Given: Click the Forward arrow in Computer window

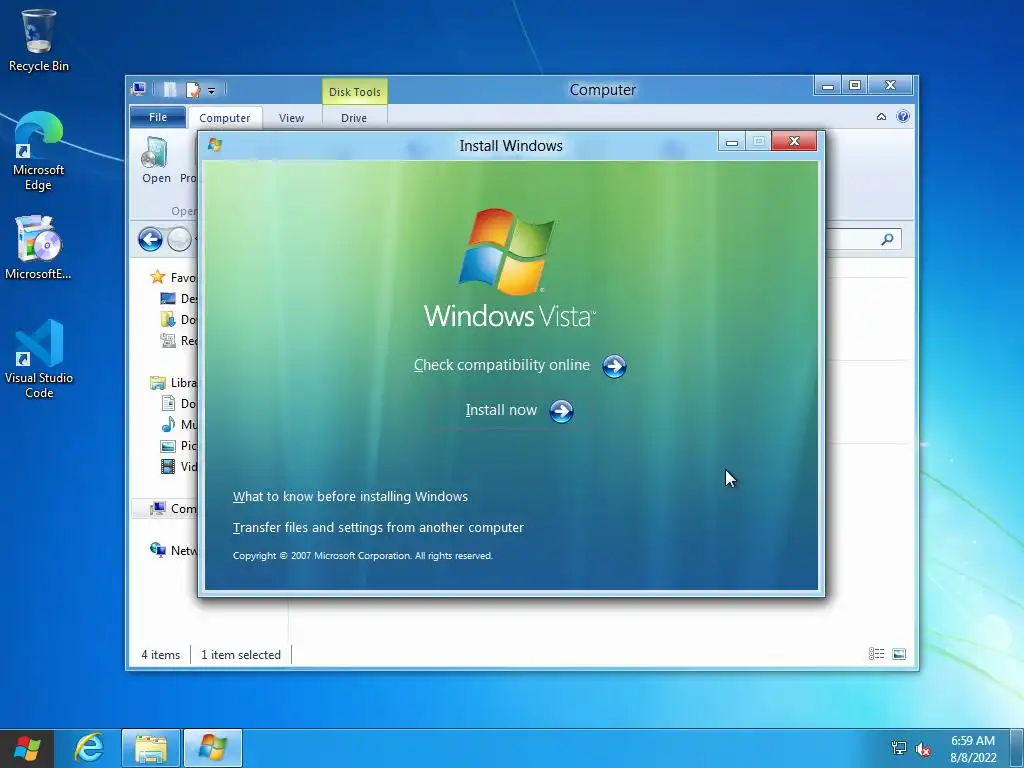Looking at the screenshot, I should tap(179, 240).
